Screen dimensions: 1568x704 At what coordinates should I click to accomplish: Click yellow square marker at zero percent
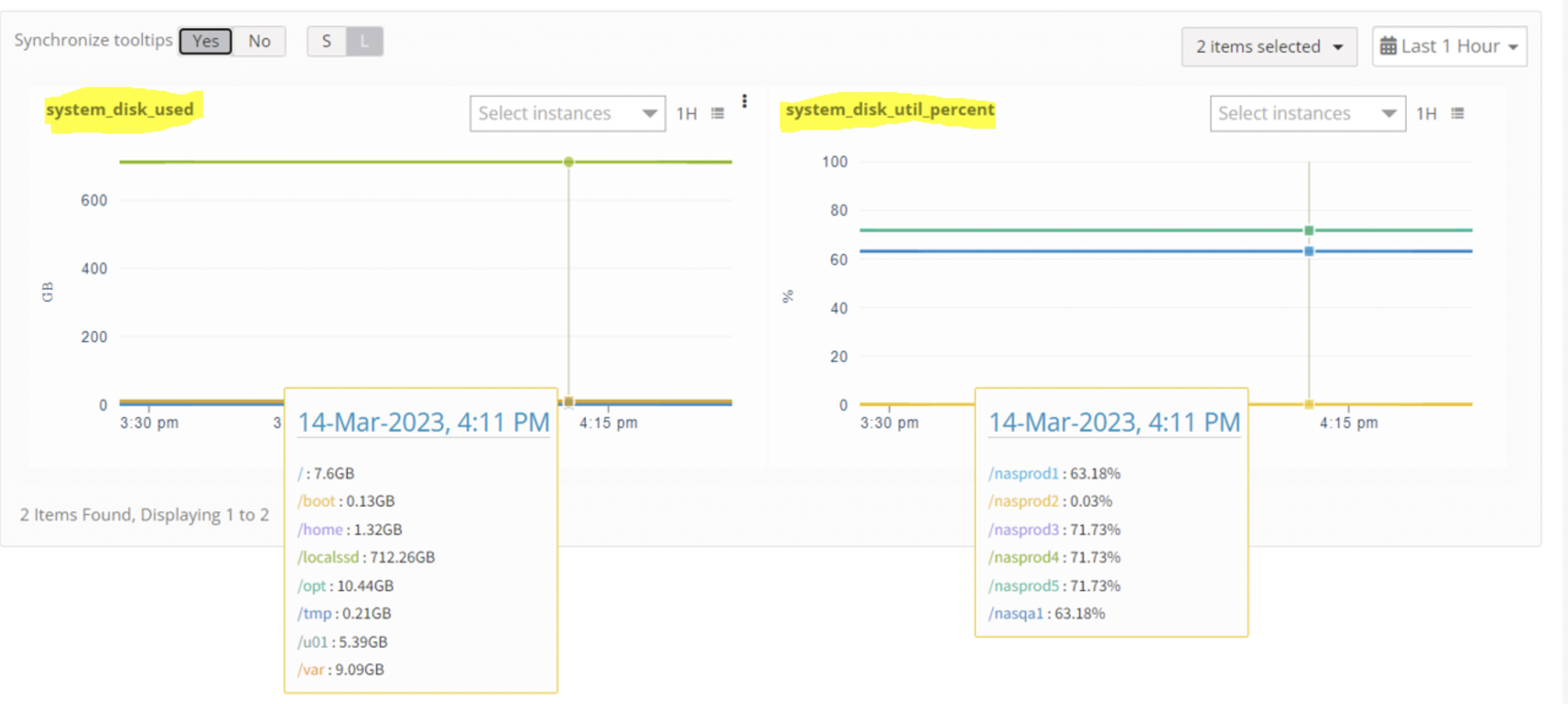pos(1309,404)
